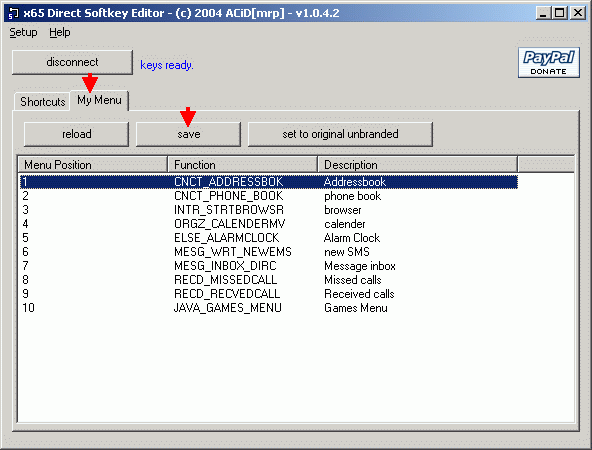
Task: Select the RECD_MISSEDCALL Missed calls row
Action: [269, 280]
